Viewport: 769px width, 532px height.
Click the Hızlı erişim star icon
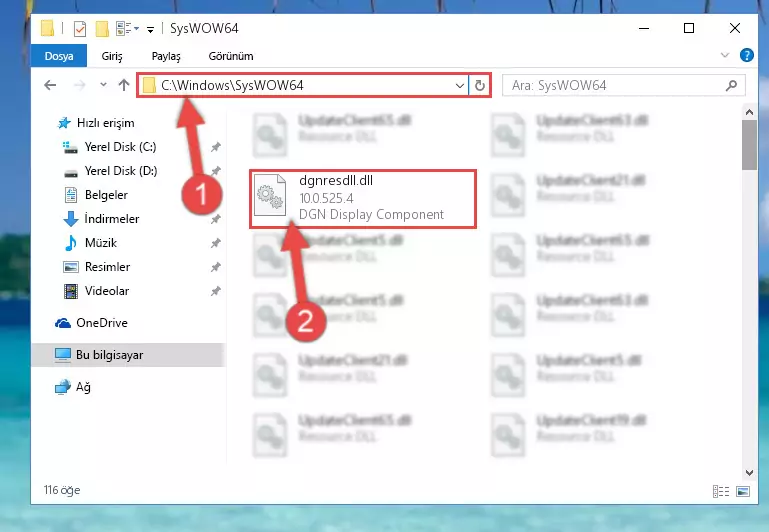[64, 123]
